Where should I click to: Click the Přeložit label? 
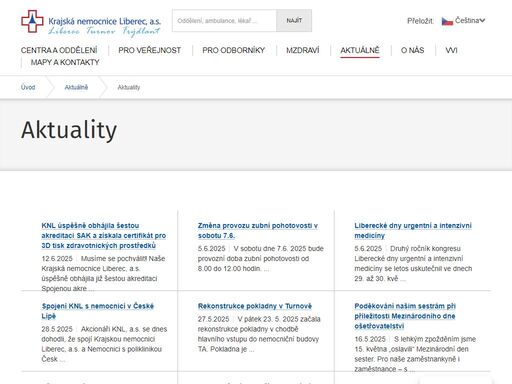click(420, 21)
